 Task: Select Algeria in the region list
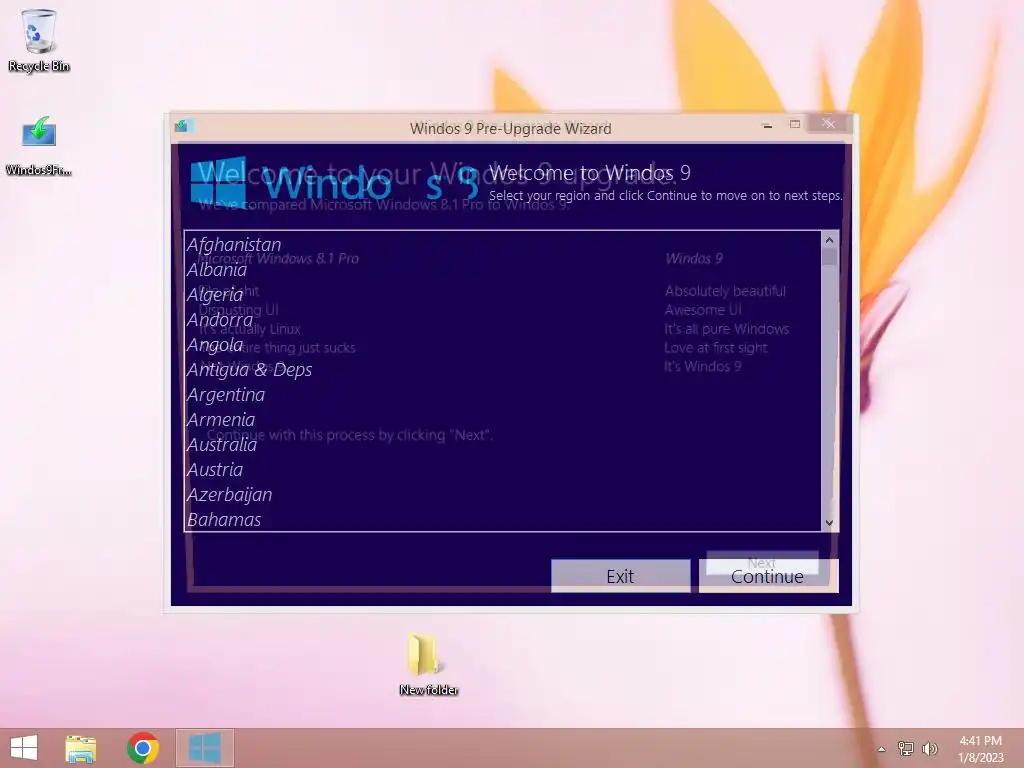tap(502, 294)
